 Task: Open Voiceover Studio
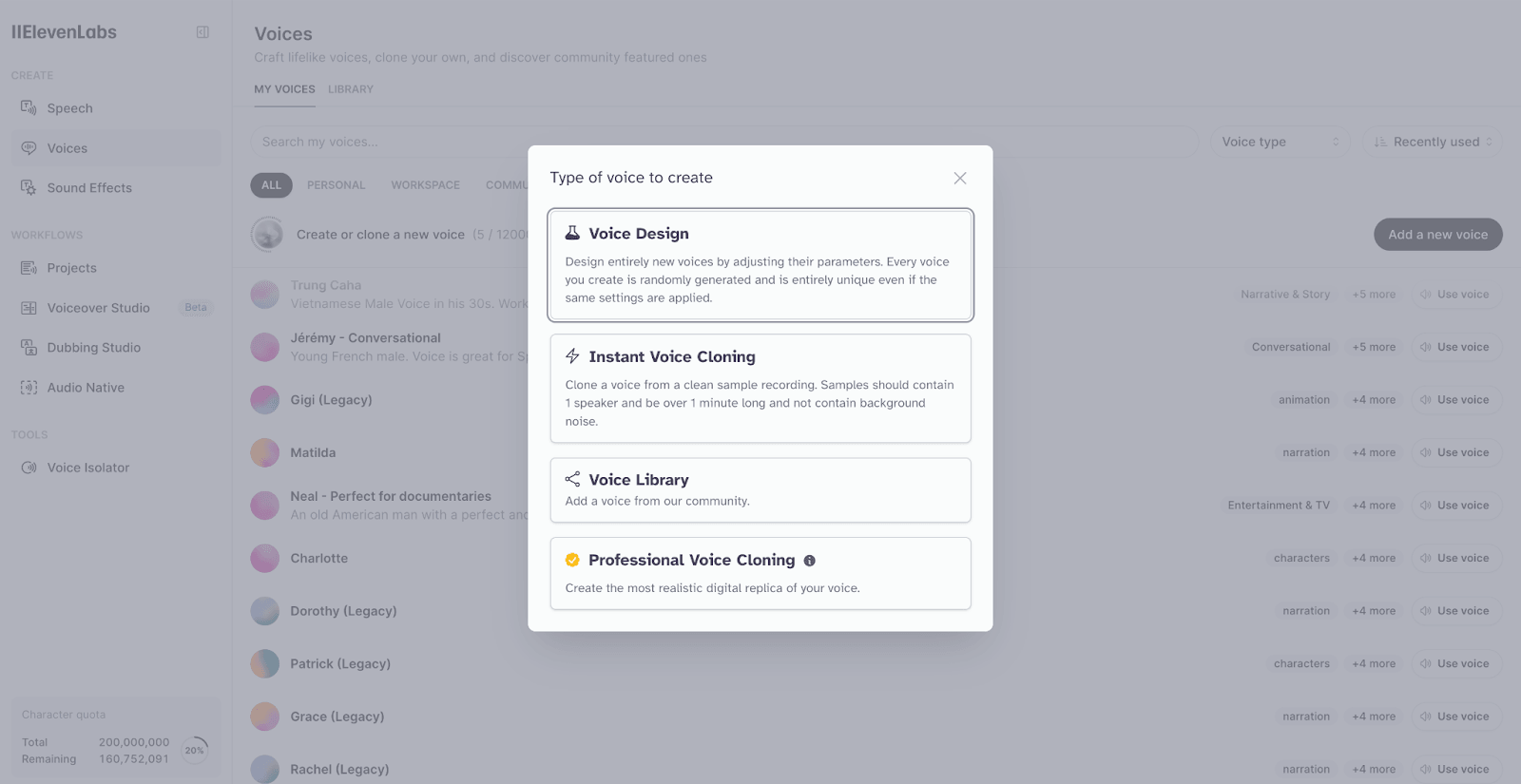tap(97, 307)
